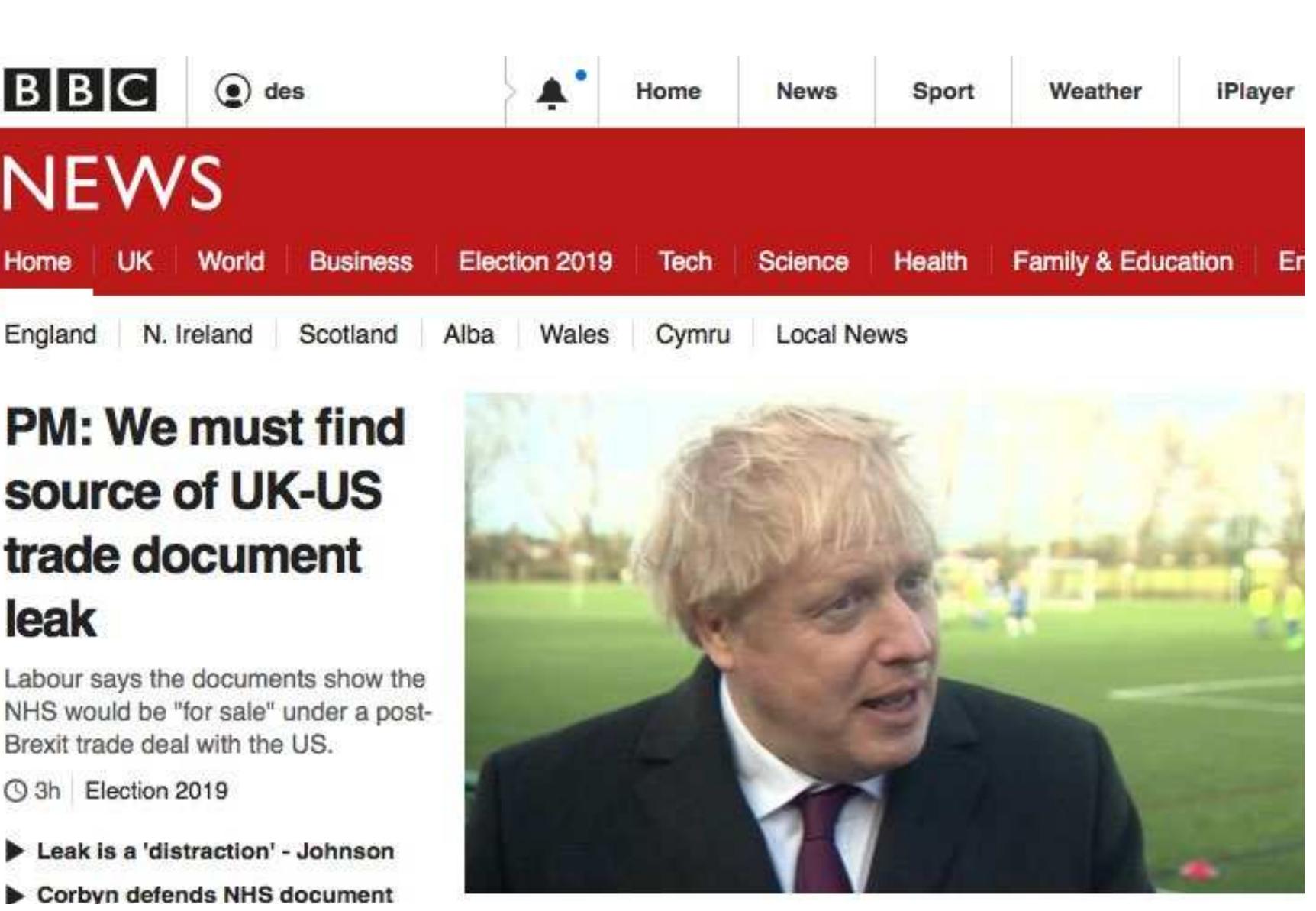Click the N. Ireland regional link
Screen dimensions: 1316x911
coord(198,334)
